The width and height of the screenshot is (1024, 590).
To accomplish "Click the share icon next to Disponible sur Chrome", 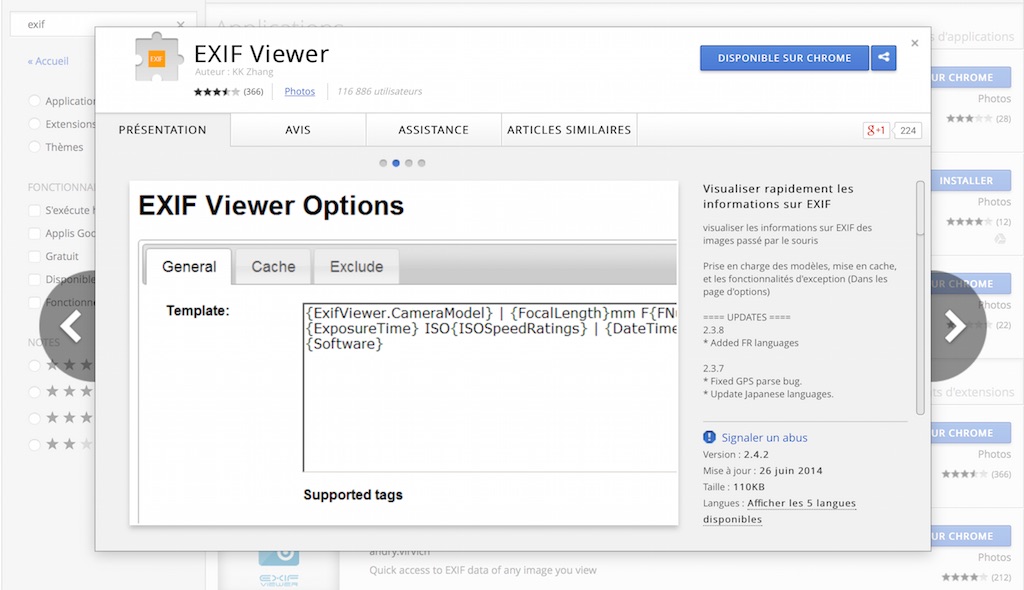I will (x=883, y=57).
